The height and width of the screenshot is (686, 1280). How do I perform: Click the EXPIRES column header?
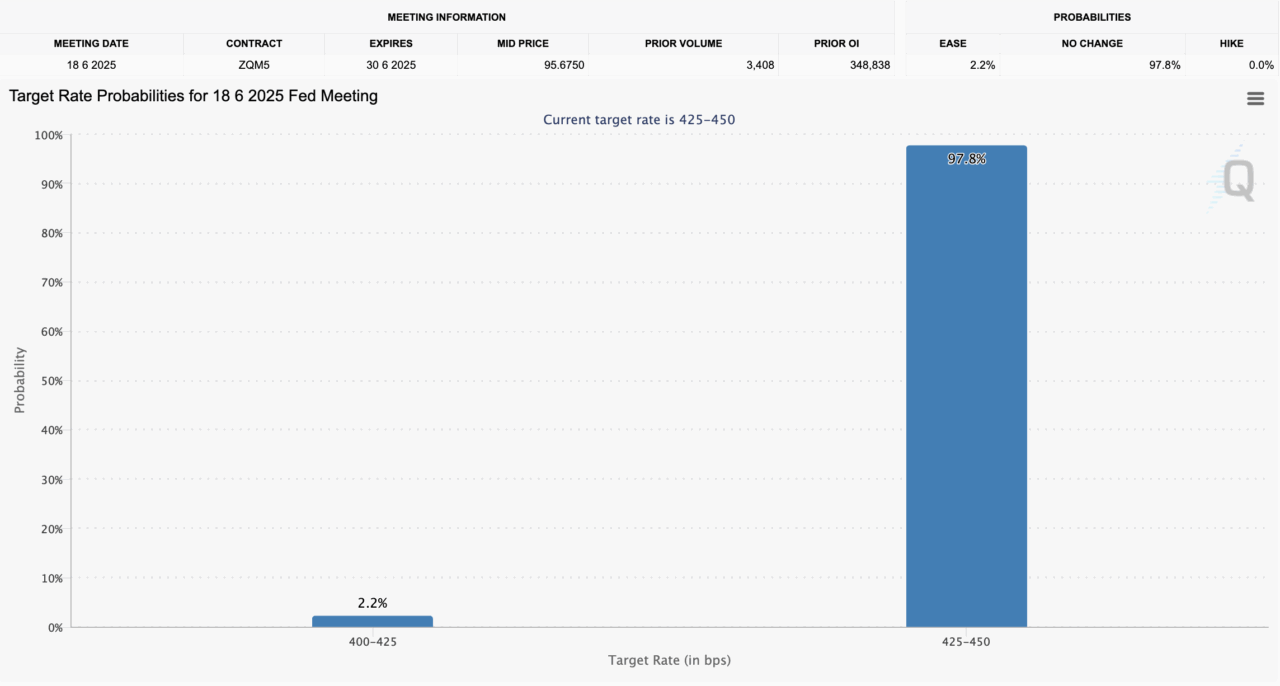[x=390, y=43]
